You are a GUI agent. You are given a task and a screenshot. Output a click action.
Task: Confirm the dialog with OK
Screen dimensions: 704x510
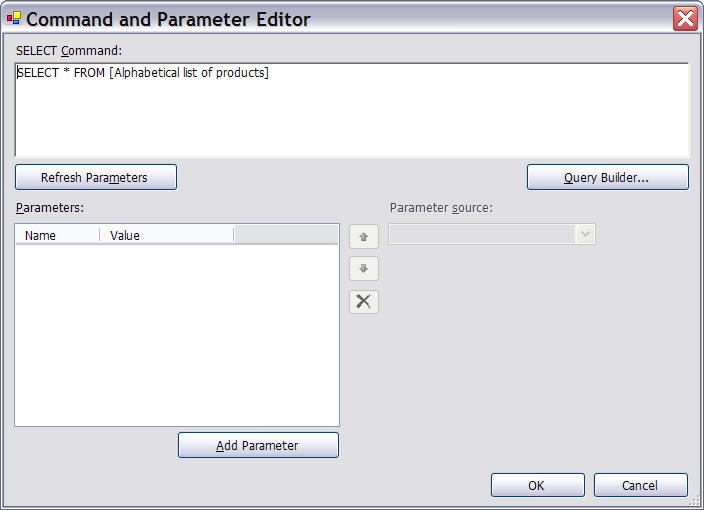[x=537, y=485]
